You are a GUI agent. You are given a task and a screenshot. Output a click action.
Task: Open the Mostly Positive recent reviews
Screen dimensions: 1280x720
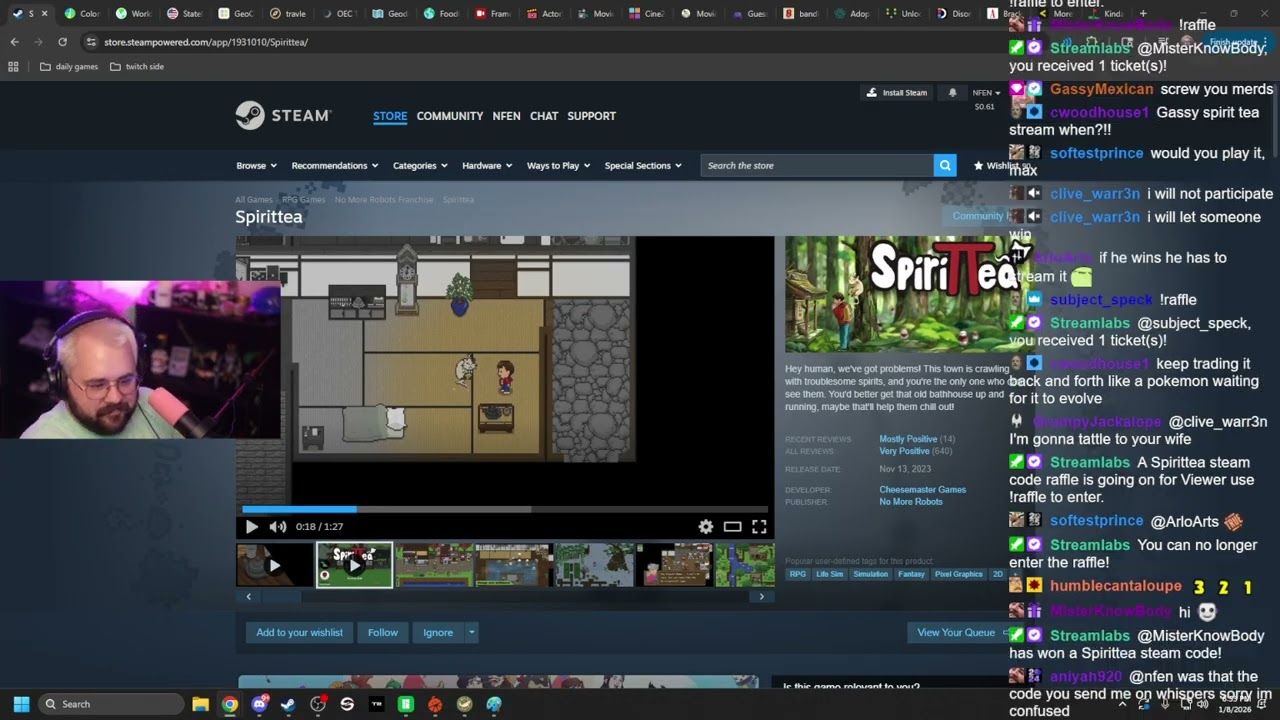(908, 439)
